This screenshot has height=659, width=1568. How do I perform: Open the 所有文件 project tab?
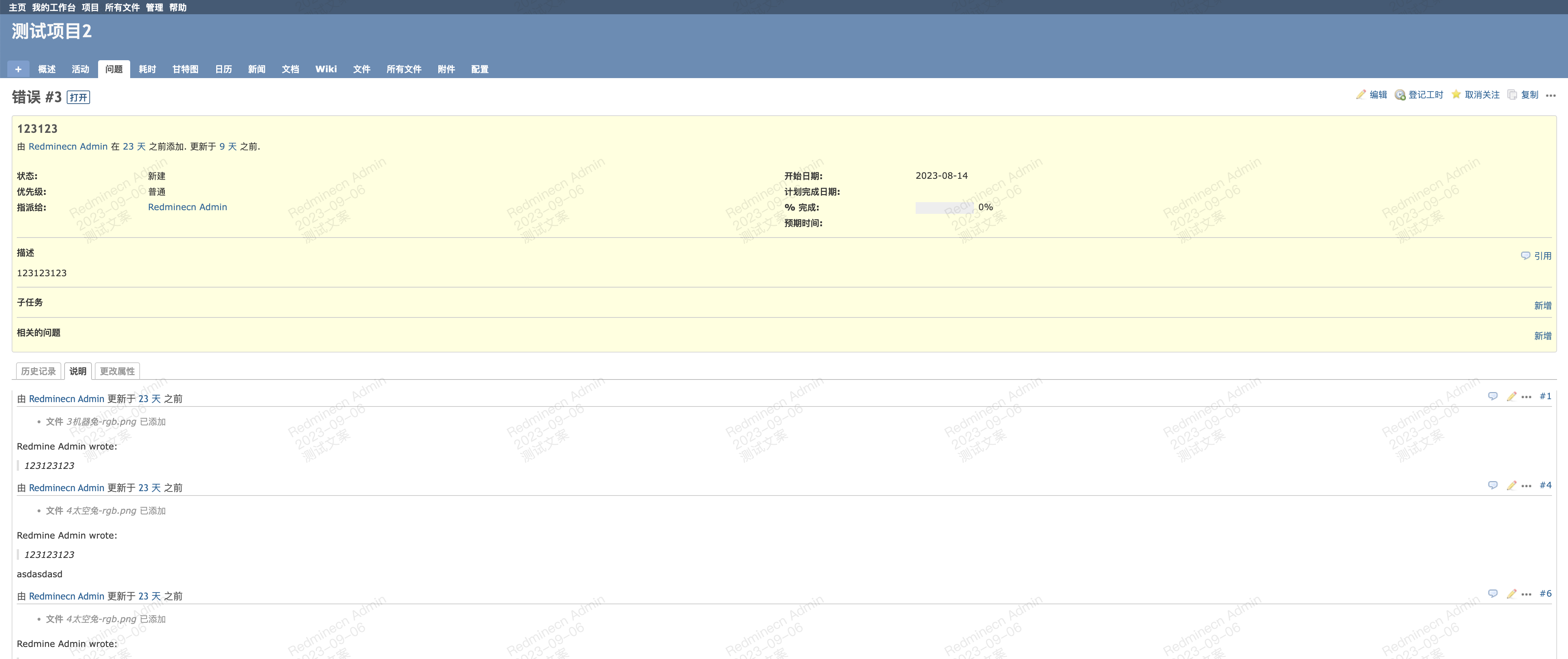pos(404,69)
